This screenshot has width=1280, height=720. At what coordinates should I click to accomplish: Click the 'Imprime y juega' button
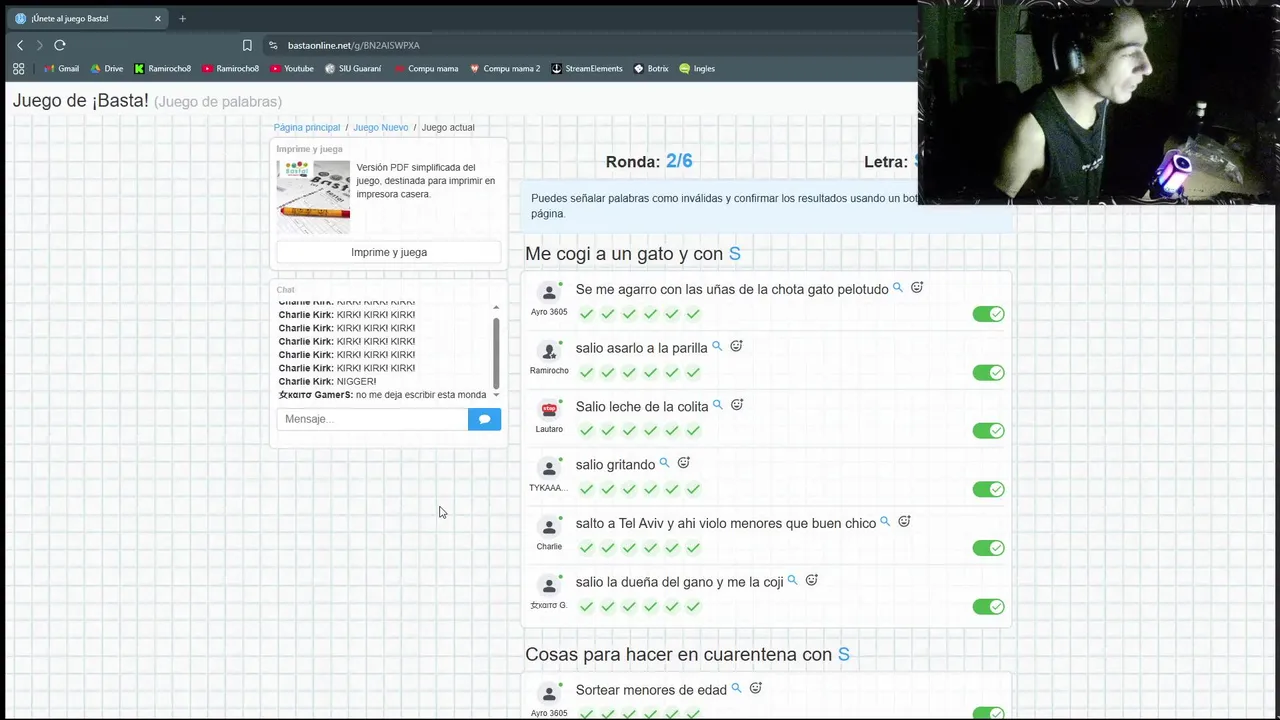point(389,252)
